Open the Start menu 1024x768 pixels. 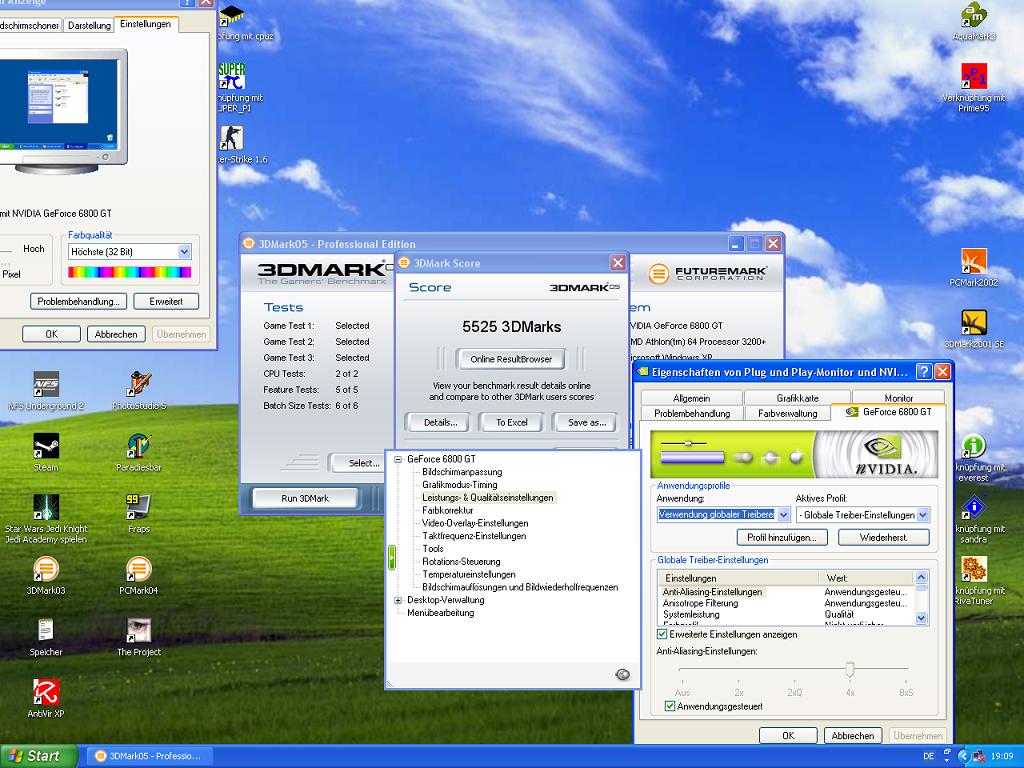pyautogui.click(x=38, y=756)
